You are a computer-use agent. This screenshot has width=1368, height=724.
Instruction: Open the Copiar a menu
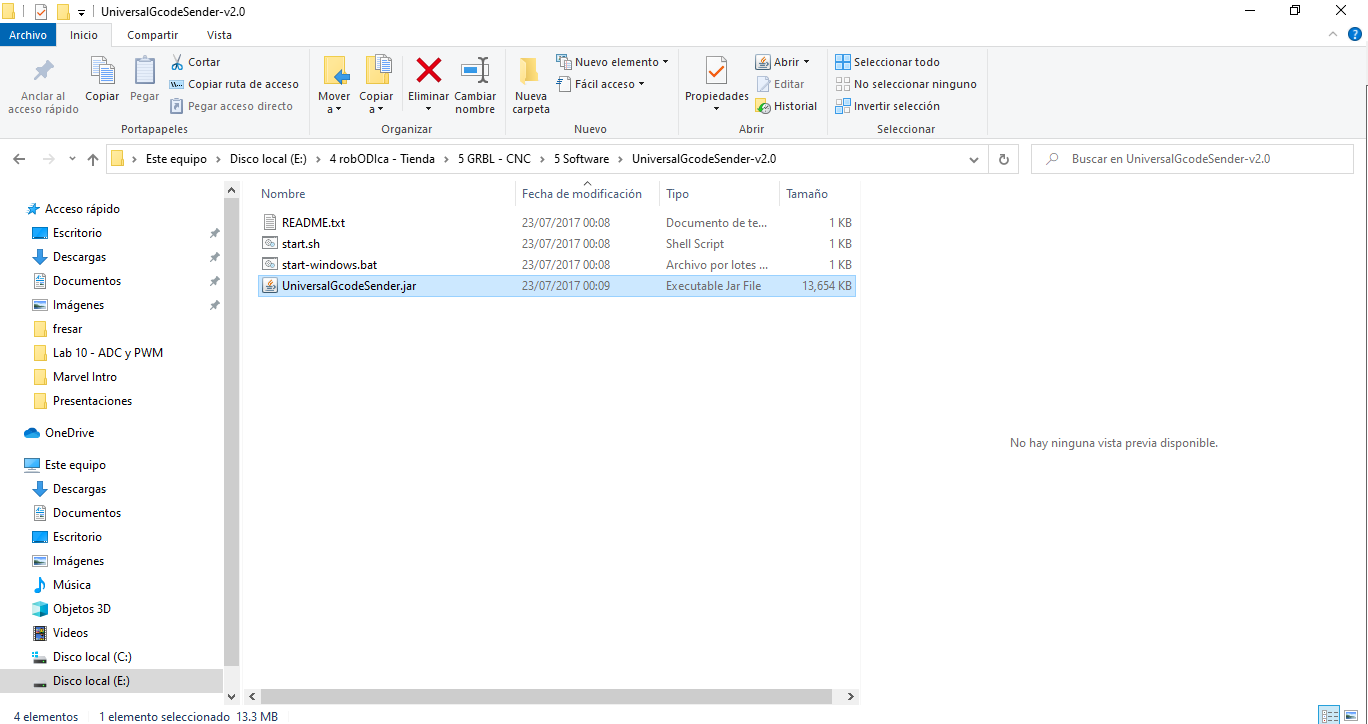pyautogui.click(x=376, y=85)
